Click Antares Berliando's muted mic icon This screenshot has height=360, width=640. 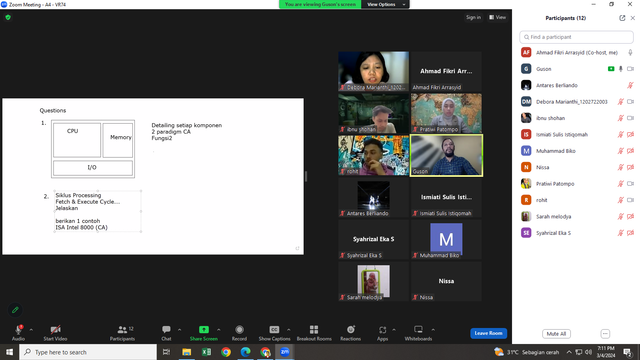pos(630,85)
